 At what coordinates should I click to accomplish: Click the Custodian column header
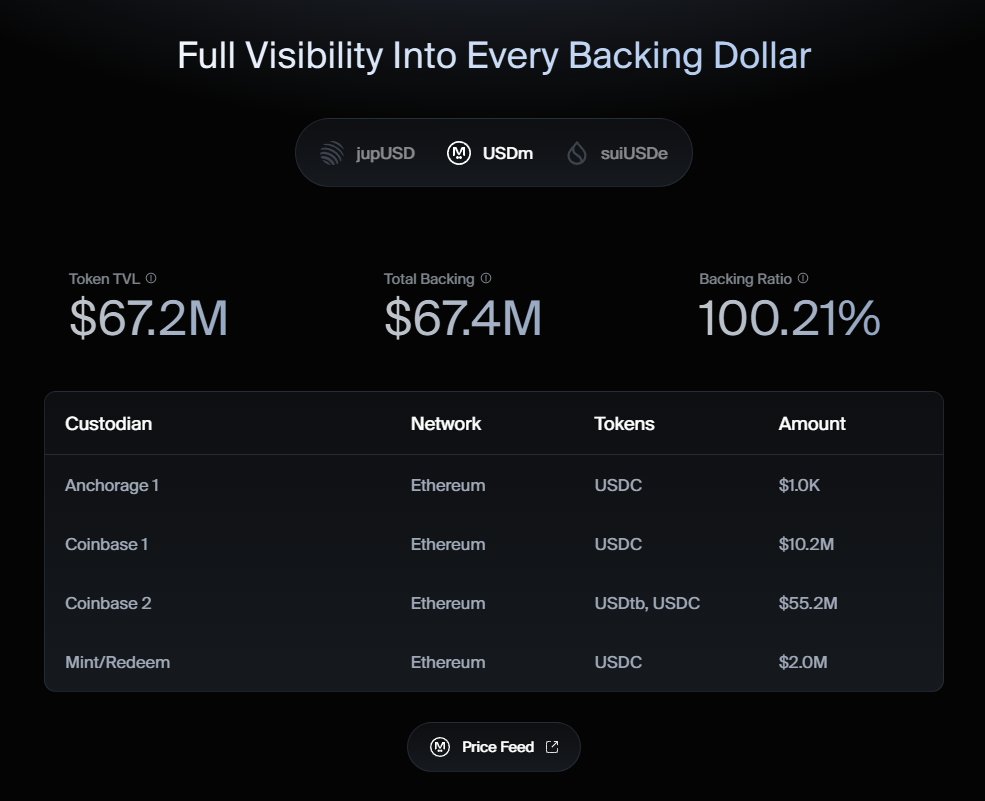click(109, 423)
